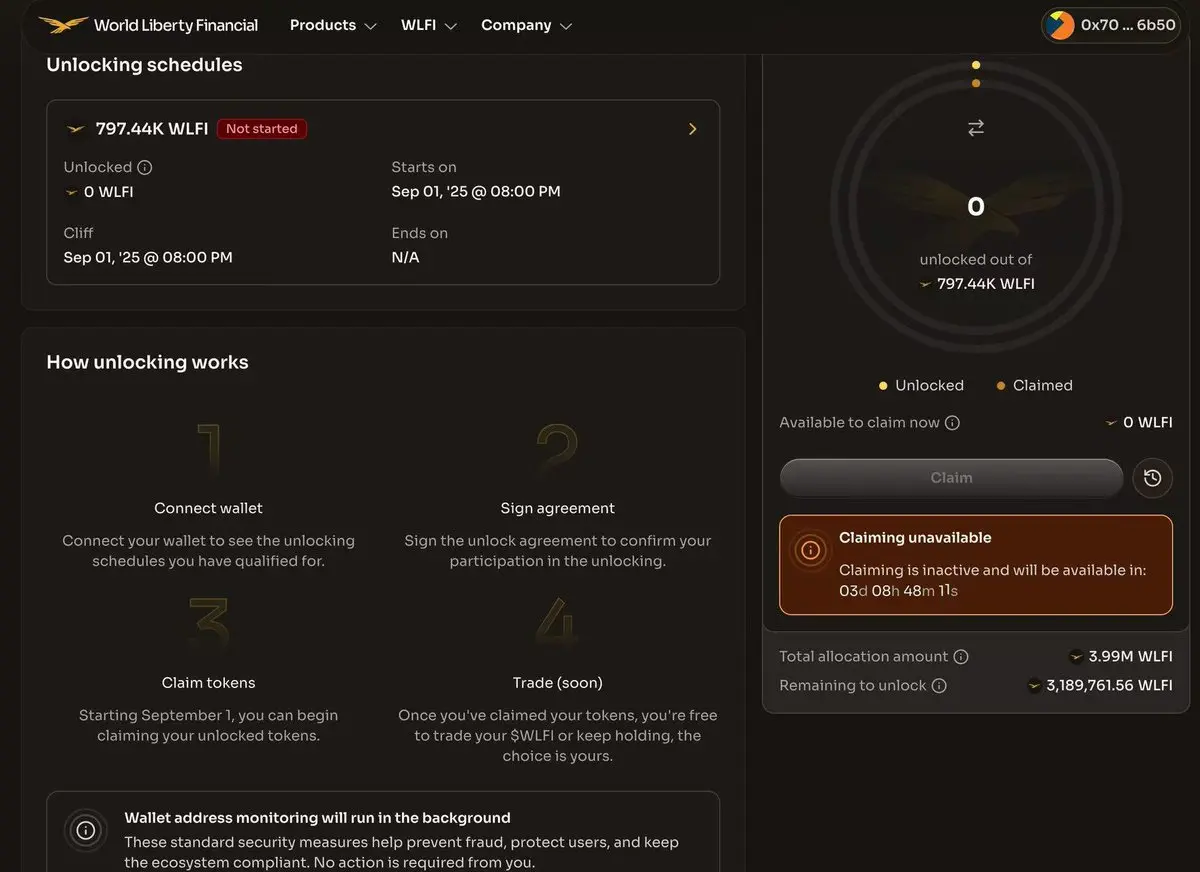Click the 3,189,761.56 WLFI remaining value
The width and height of the screenshot is (1200, 872).
click(x=1109, y=686)
